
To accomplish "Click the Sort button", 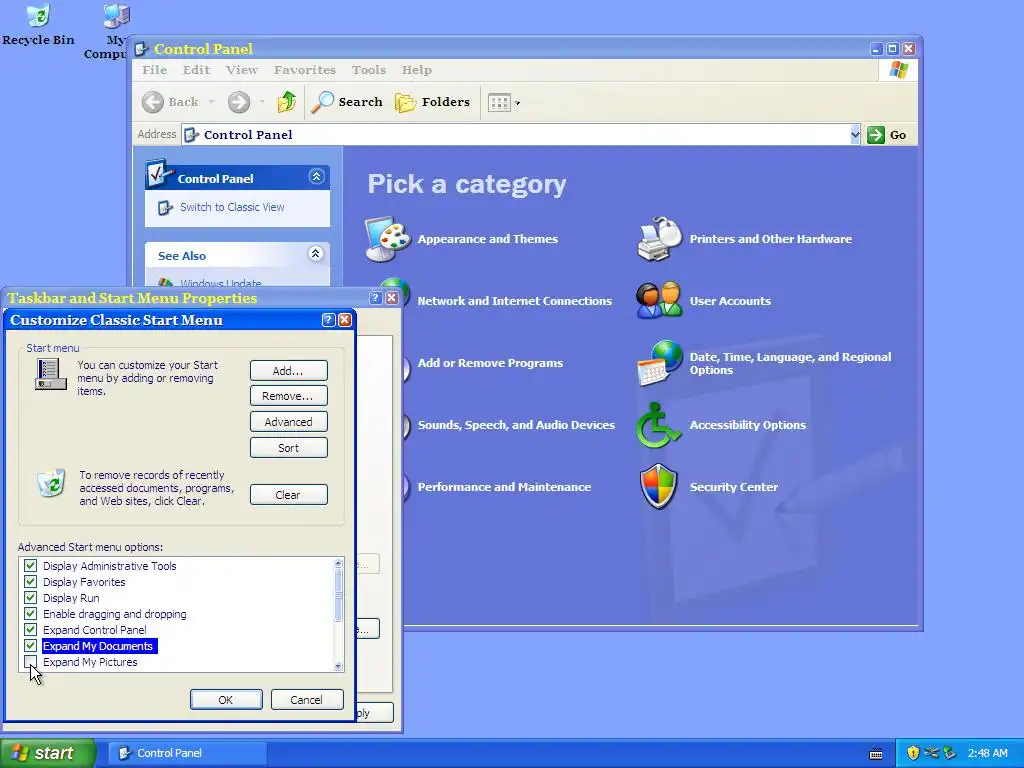I will tap(288, 448).
